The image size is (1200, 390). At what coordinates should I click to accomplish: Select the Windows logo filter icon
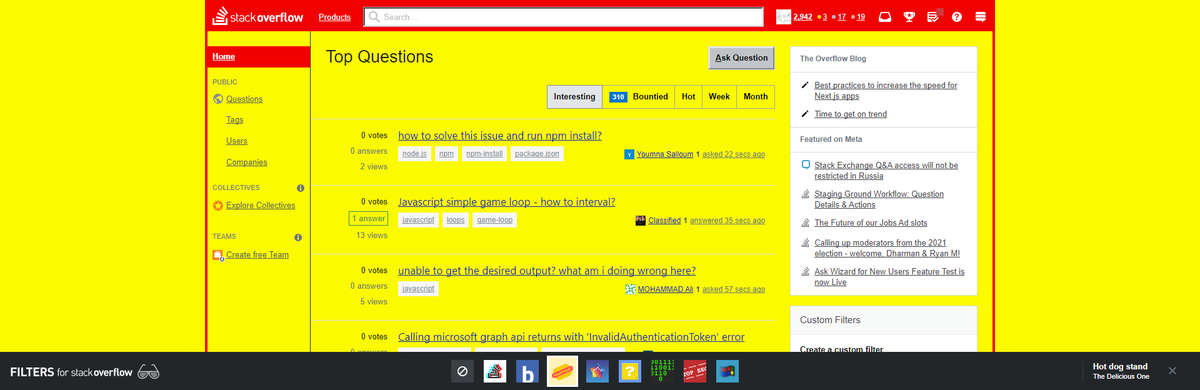[727, 371]
